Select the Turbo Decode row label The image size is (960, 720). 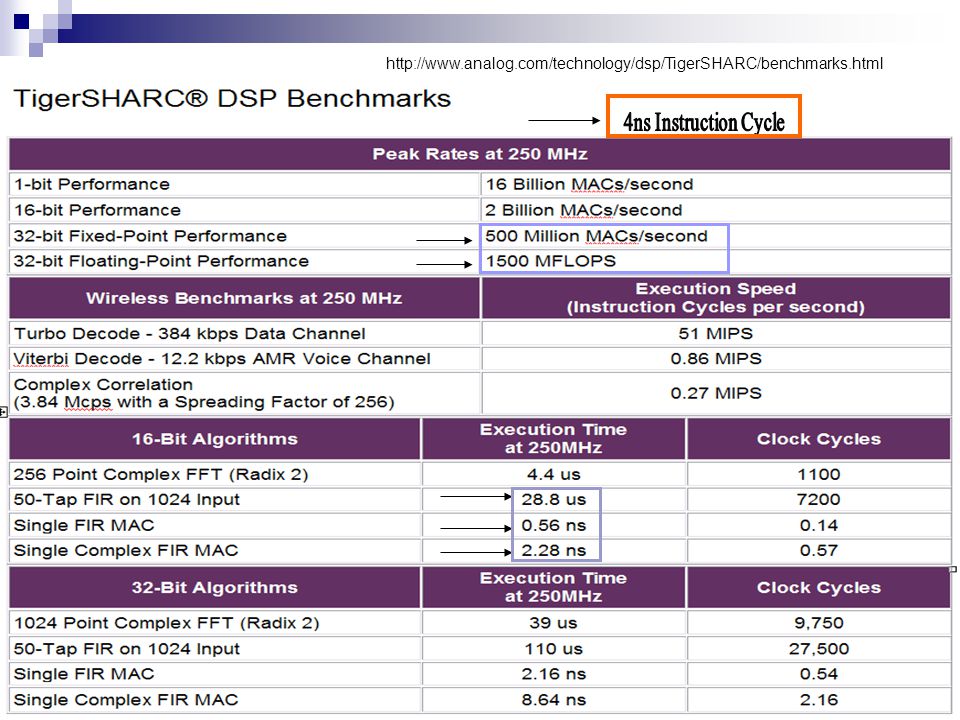click(x=189, y=334)
